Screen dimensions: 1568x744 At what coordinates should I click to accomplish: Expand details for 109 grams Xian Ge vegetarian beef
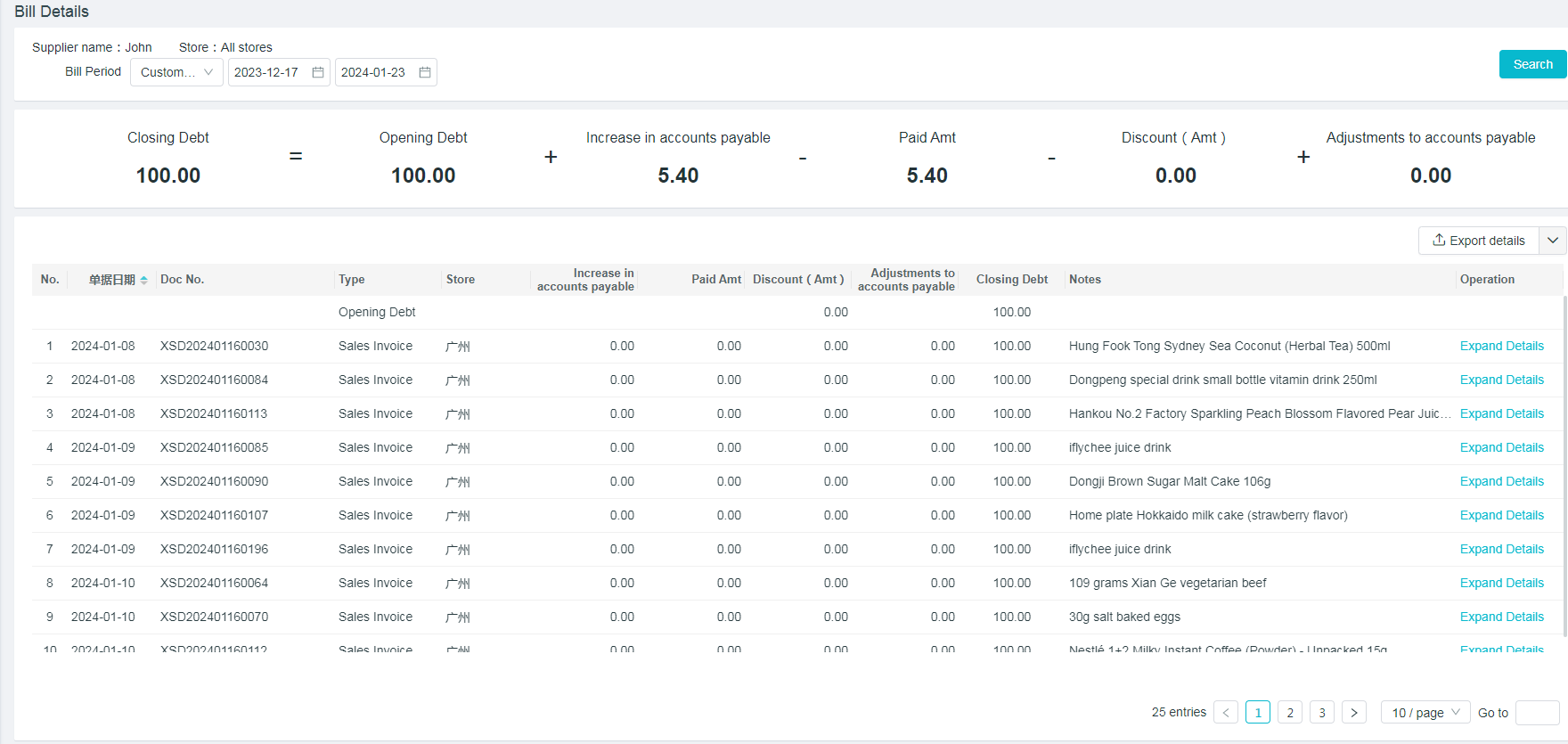[x=1501, y=583]
